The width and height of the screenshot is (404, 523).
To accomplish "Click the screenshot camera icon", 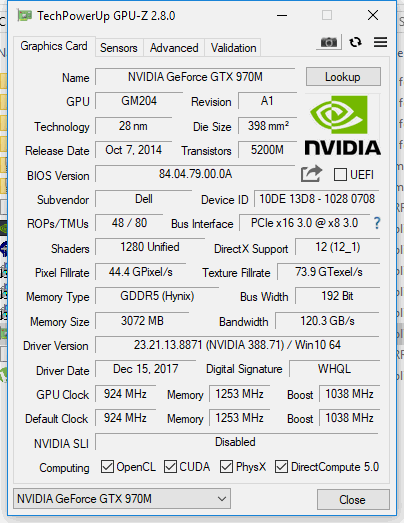I will pyautogui.click(x=329, y=42).
